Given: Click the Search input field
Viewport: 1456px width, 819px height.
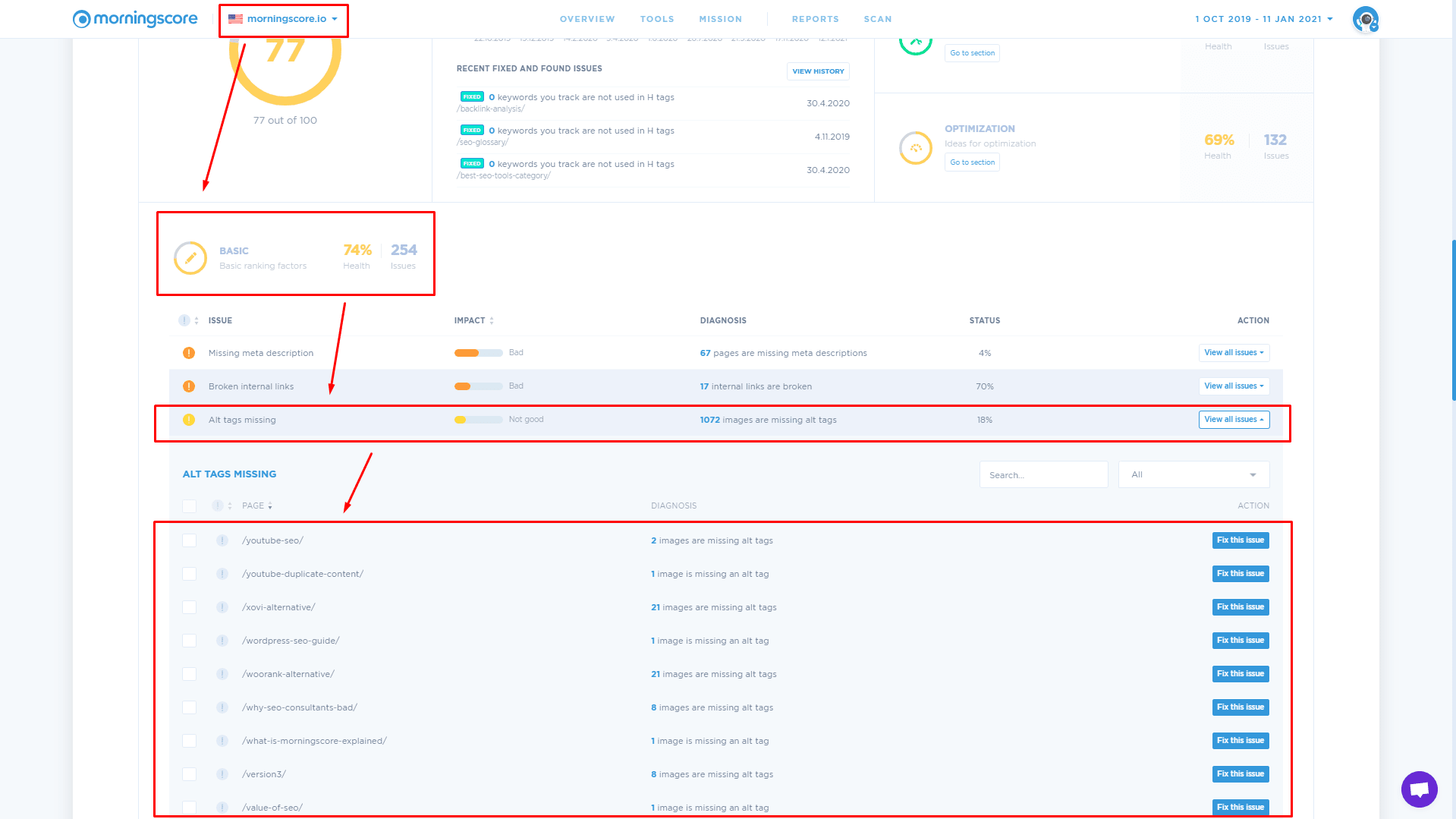Looking at the screenshot, I should (x=1043, y=475).
